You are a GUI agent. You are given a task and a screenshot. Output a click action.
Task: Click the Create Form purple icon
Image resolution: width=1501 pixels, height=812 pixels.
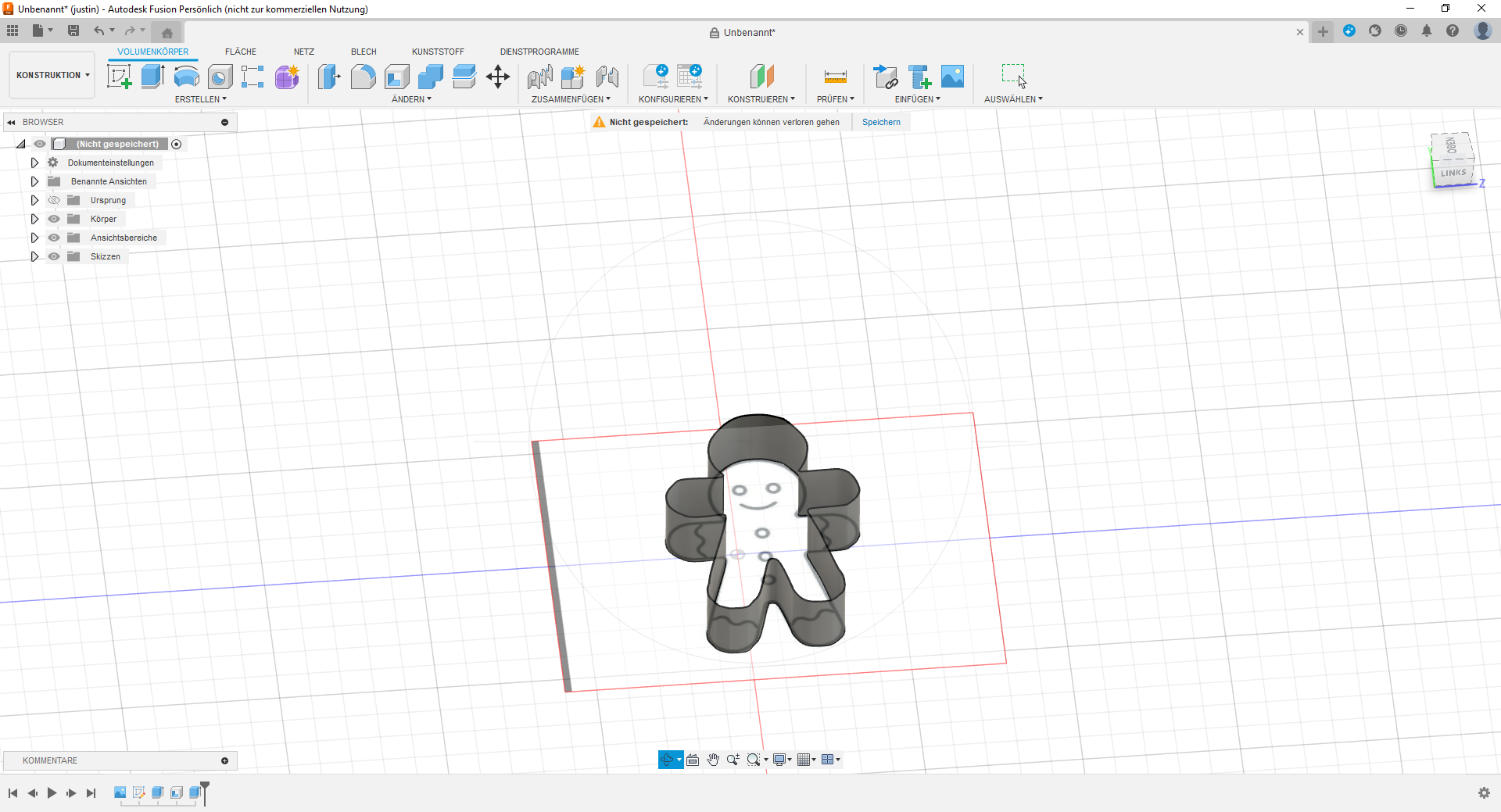(287, 77)
